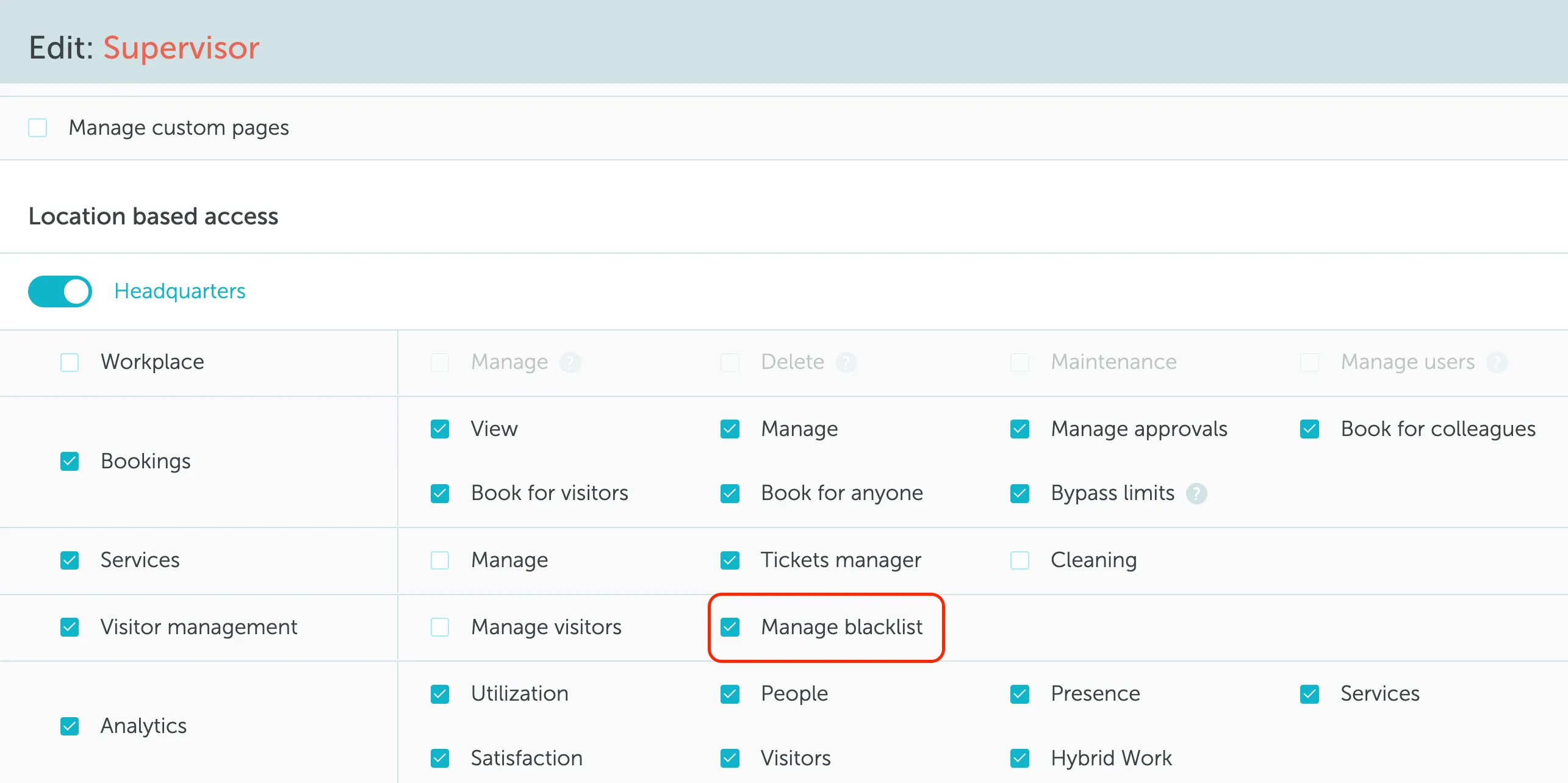Image resolution: width=1568 pixels, height=783 pixels.
Task: Click the disabled Maintenance checkbox
Action: point(1020,362)
